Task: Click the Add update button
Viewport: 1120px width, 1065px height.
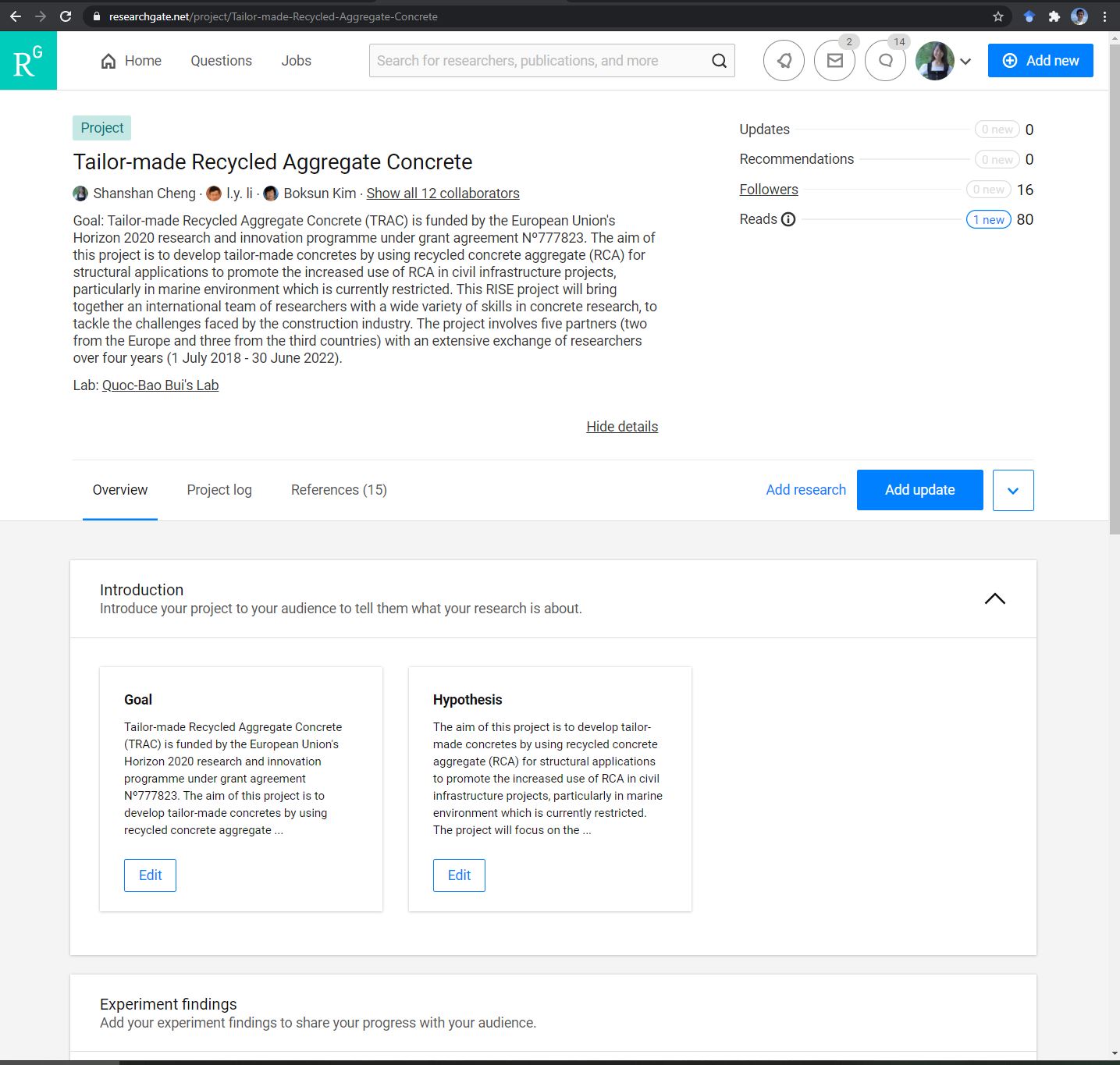Action: pos(919,490)
